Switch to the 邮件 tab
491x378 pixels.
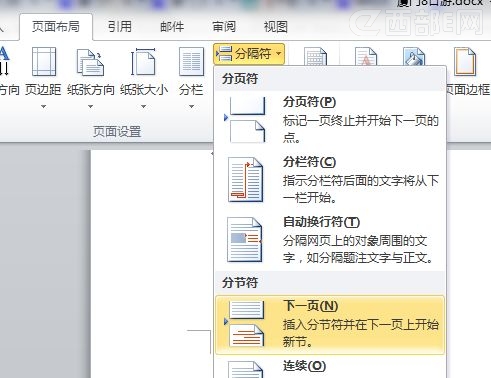[172, 27]
